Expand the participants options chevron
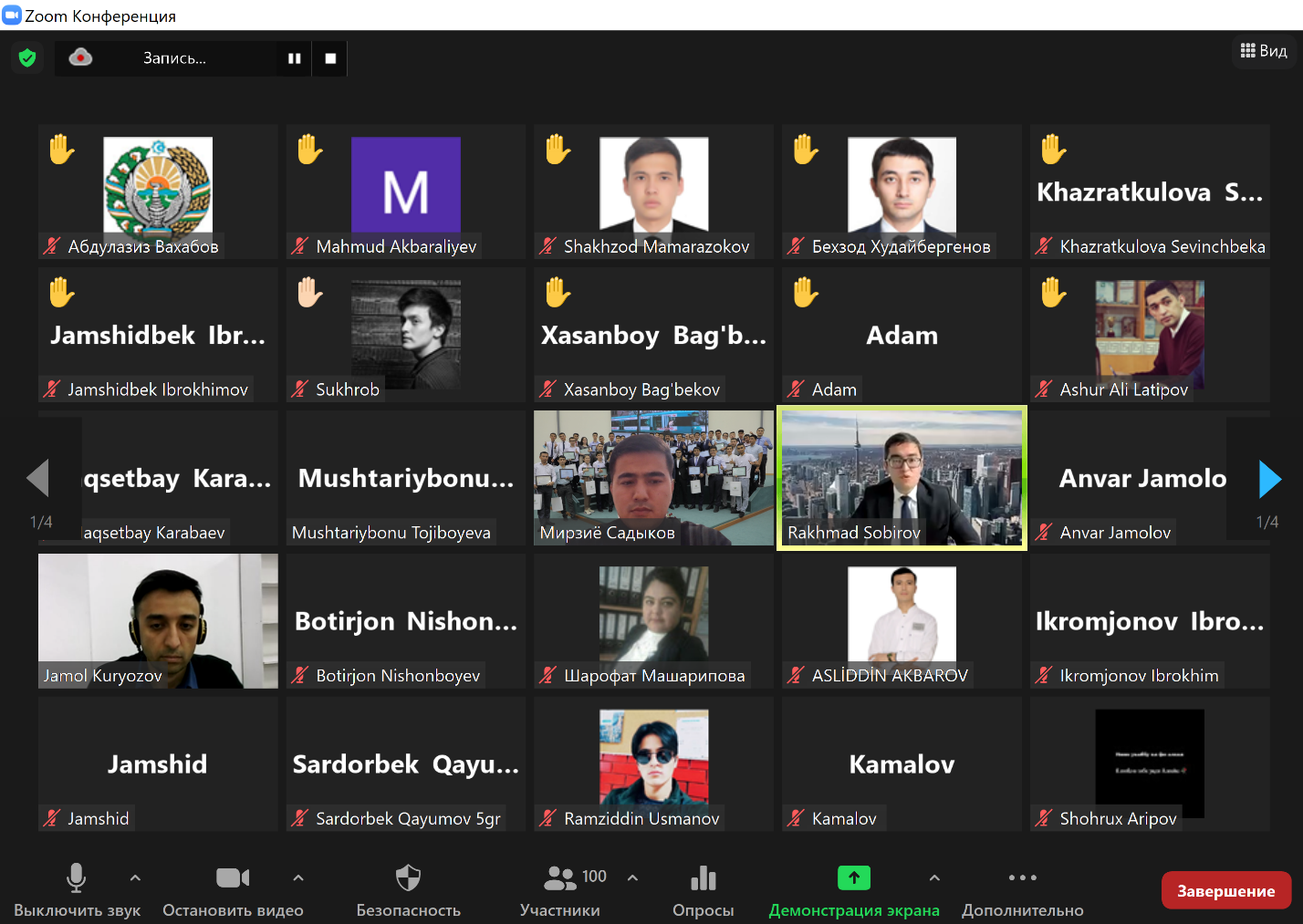 click(x=632, y=877)
